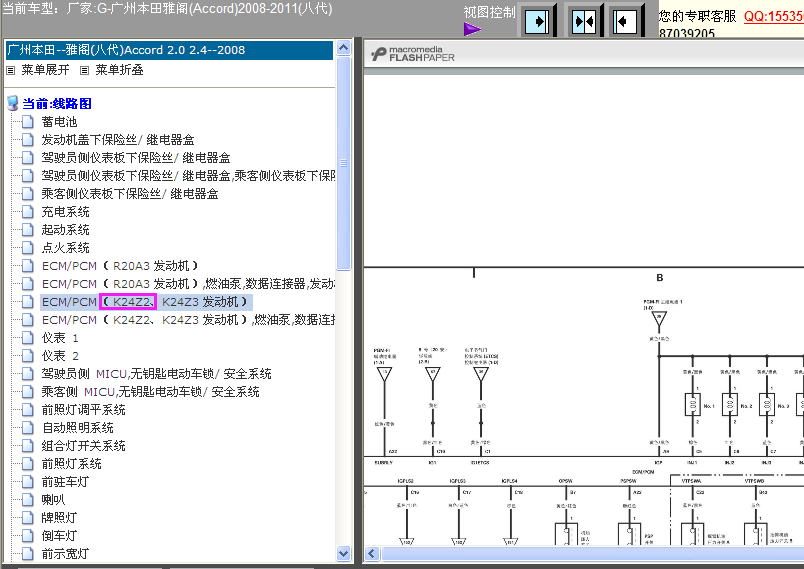This screenshot has width=804, height=569.
Task: Open ECM/PCM R20A3 燃油泵,数据连接器 entry
Action: point(188,284)
